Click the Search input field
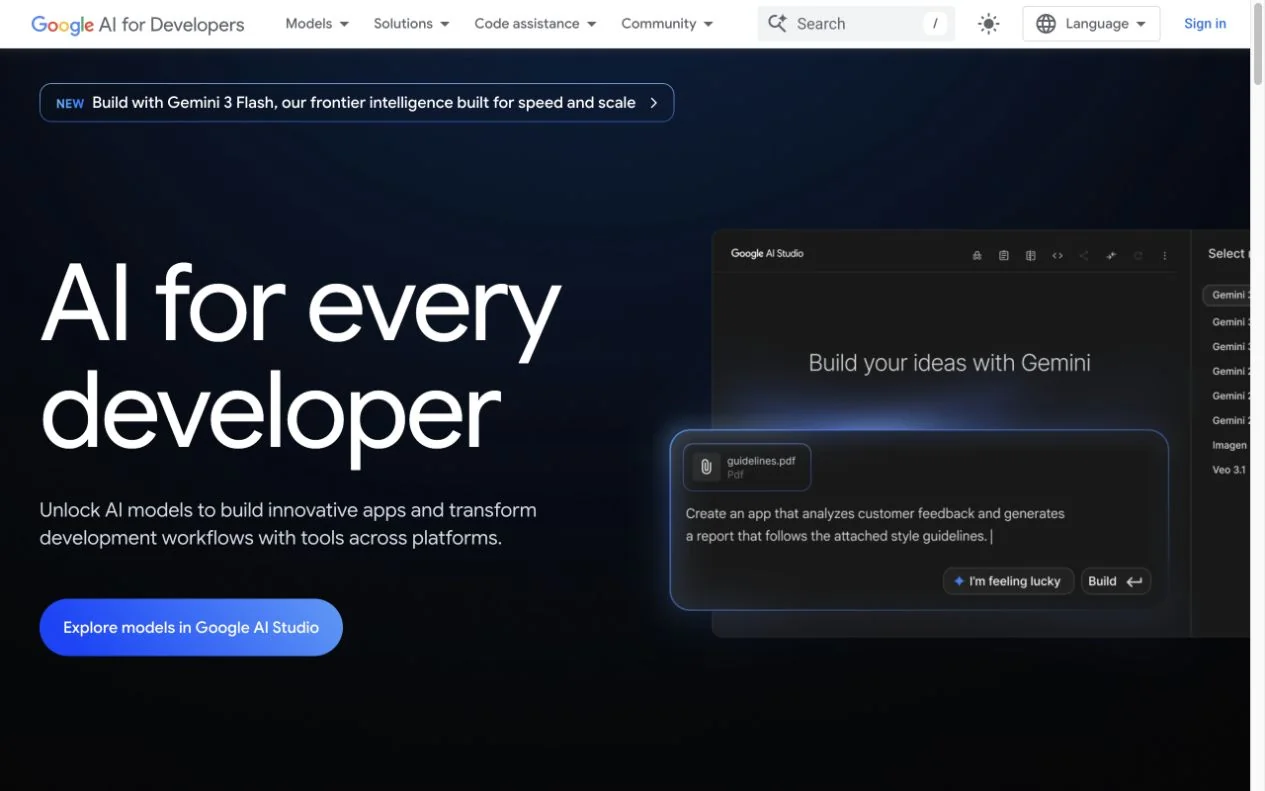The width and height of the screenshot is (1265, 791). [x=856, y=24]
